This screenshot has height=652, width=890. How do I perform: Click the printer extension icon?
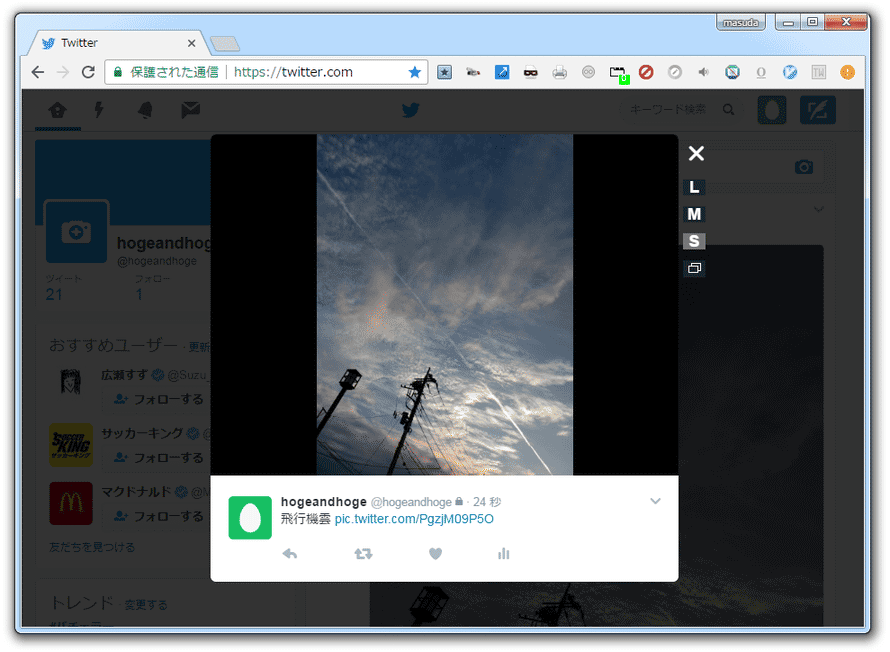560,72
